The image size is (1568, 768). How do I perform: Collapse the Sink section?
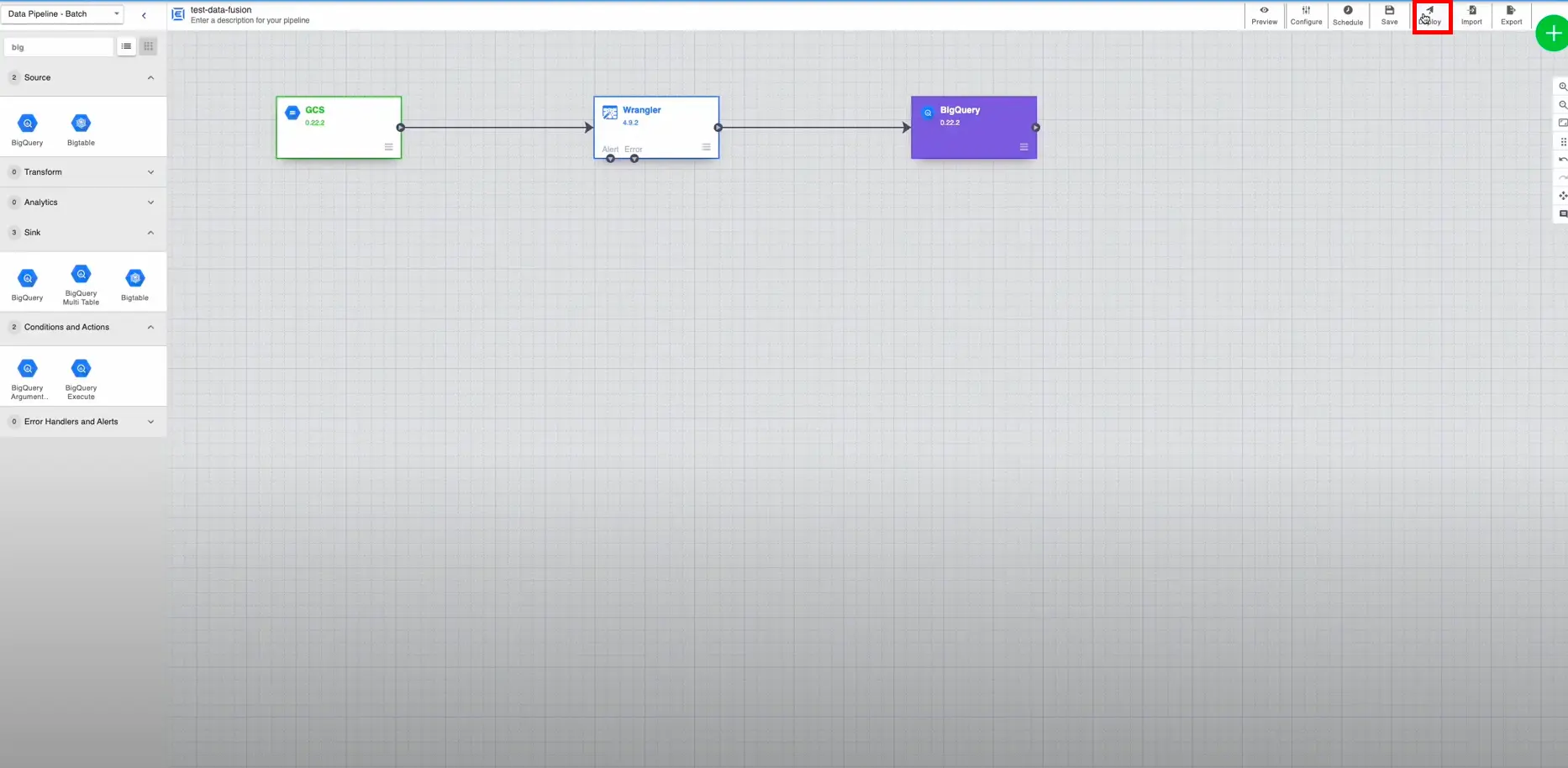tap(150, 233)
